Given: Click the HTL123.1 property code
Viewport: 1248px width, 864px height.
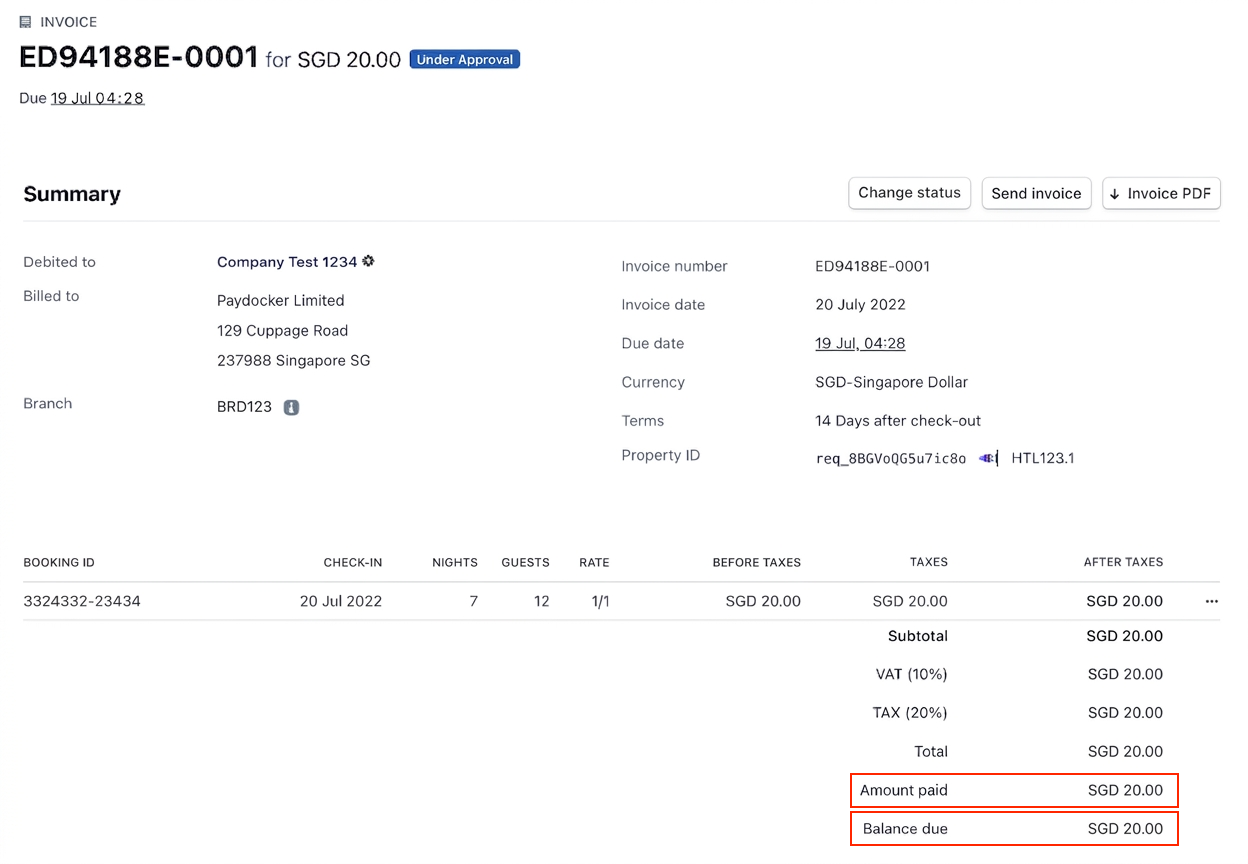Looking at the screenshot, I should (x=1043, y=459).
